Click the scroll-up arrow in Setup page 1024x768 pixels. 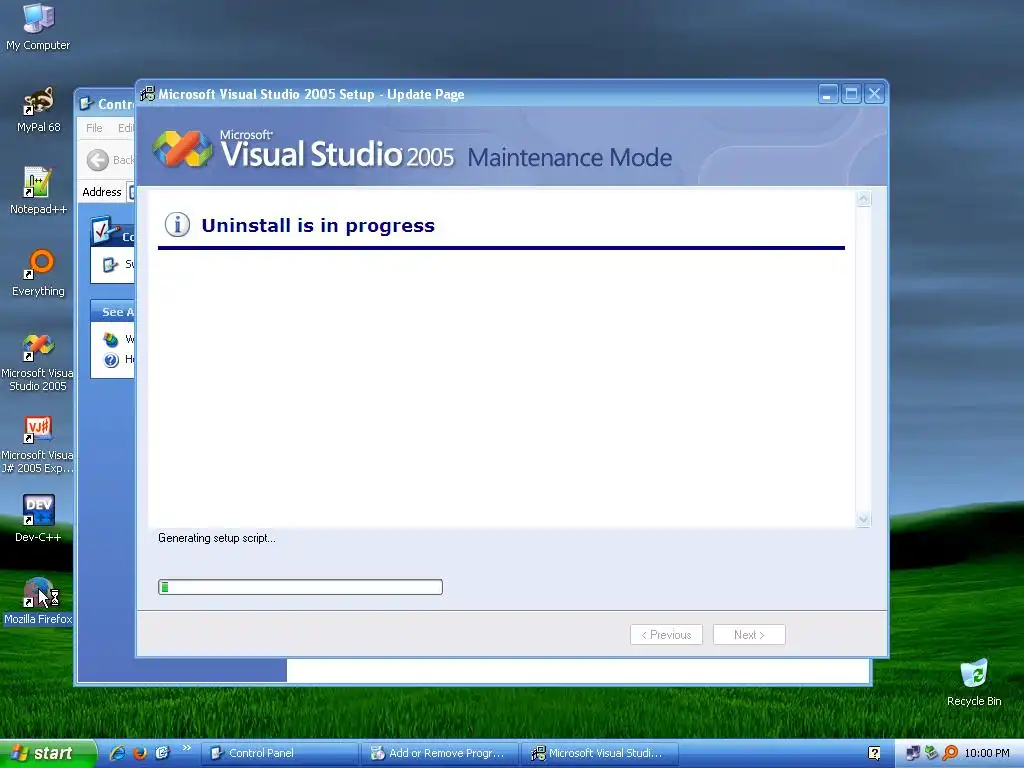pyautogui.click(x=863, y=199)
